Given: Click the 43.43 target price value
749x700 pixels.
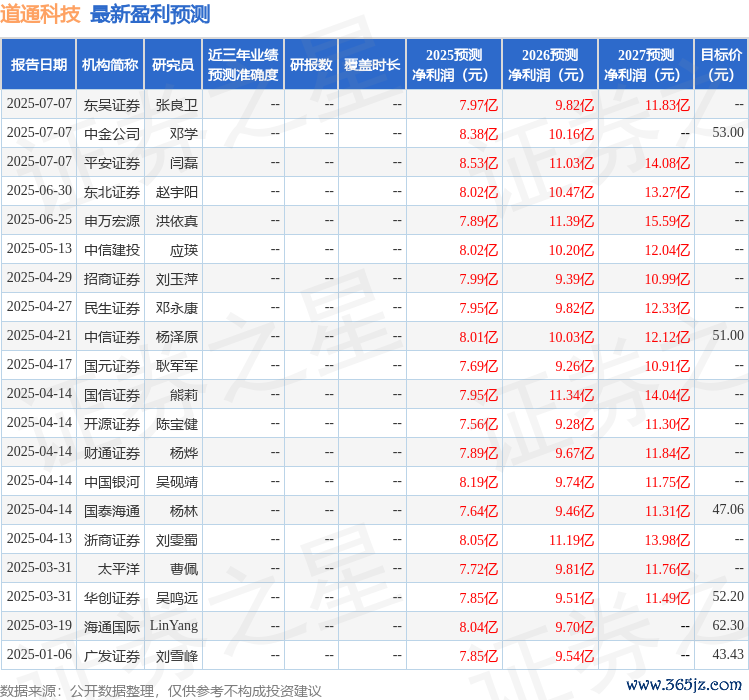Looking at the screenshot, I should pos(728,654).
